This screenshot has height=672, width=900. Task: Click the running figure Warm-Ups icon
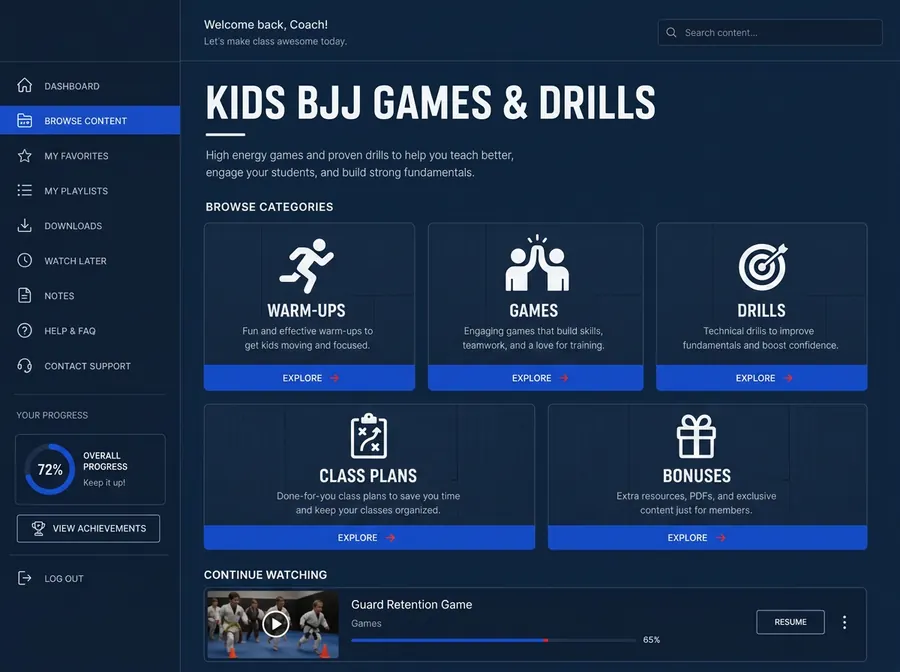pyautogui.click(x=307, y=266)
